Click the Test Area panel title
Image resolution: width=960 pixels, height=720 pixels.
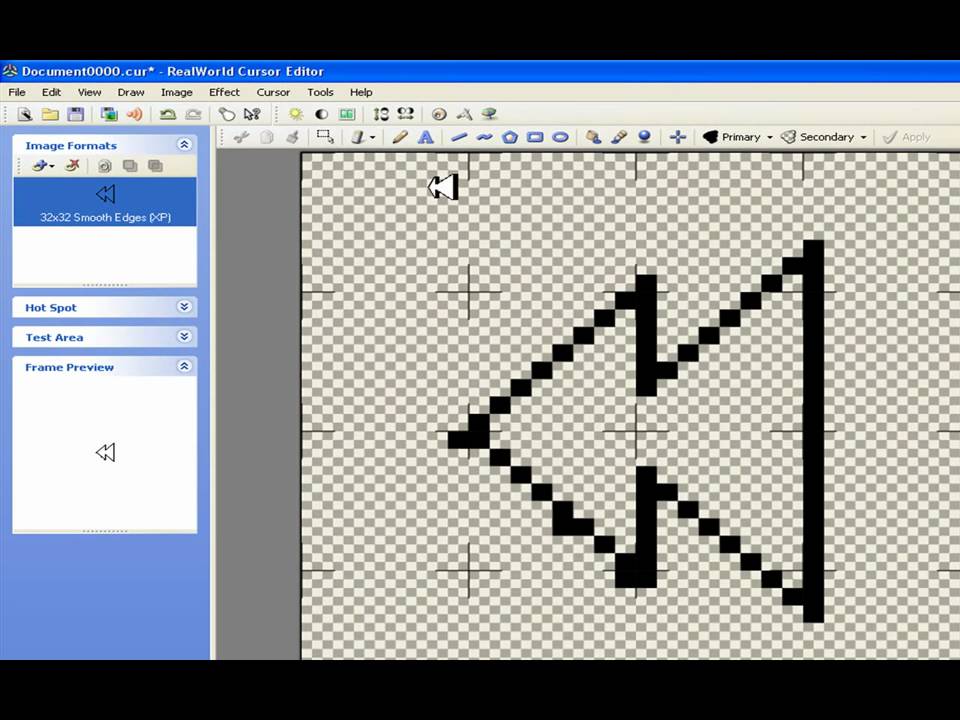tap(54, 337)
